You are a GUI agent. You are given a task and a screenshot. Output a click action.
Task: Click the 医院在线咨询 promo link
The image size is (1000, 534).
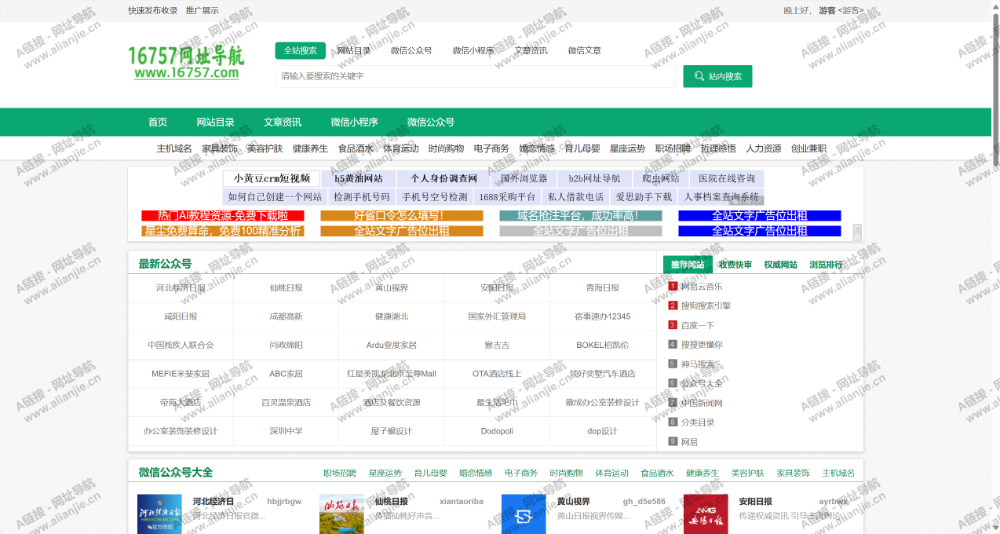[726, 178]
